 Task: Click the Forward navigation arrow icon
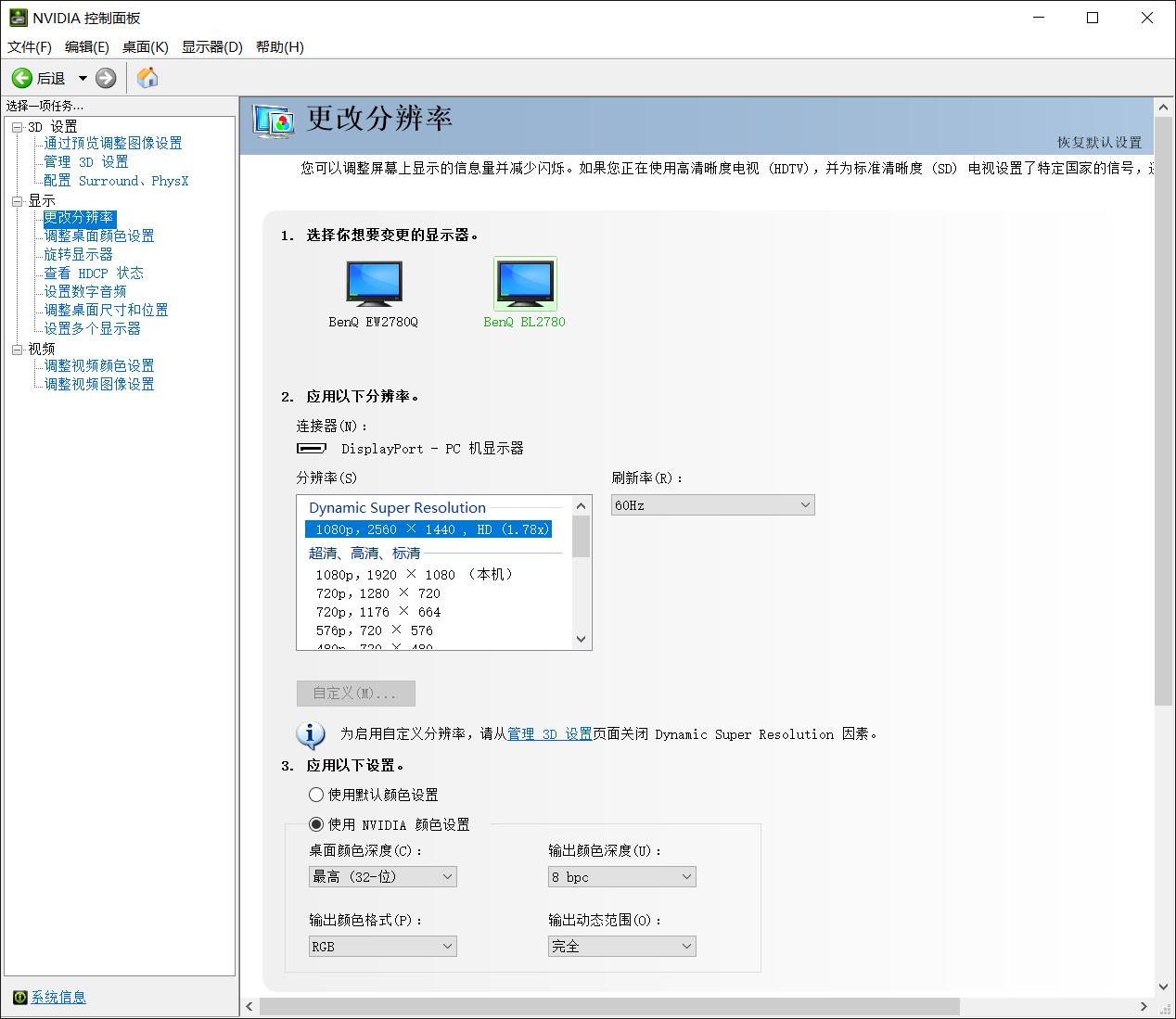(x=105, y=78)
